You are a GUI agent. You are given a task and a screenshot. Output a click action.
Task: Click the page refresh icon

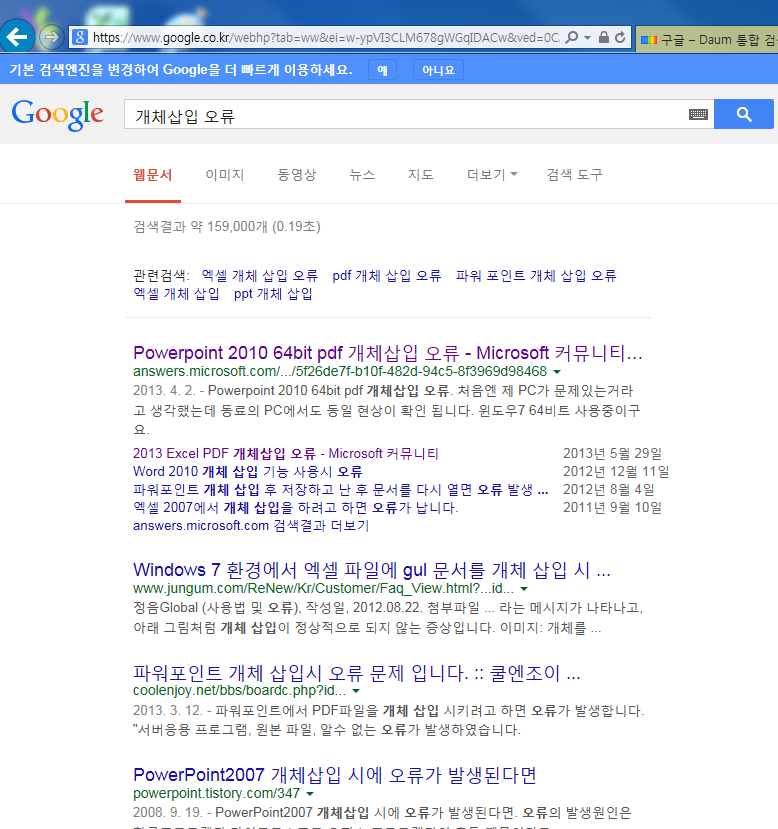tap(620, 37)
